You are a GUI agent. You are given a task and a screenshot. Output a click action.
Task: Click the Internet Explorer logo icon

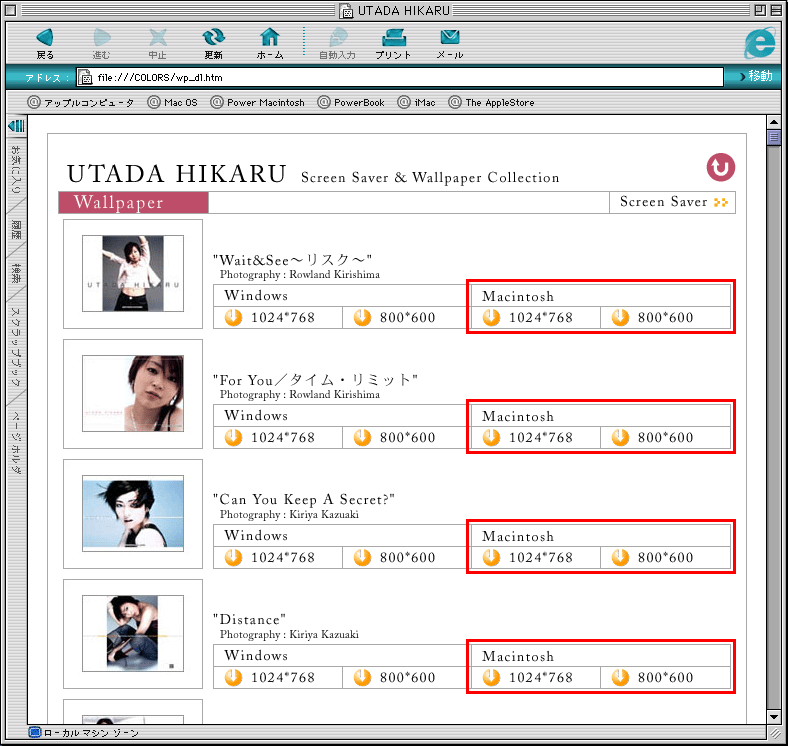759,42
